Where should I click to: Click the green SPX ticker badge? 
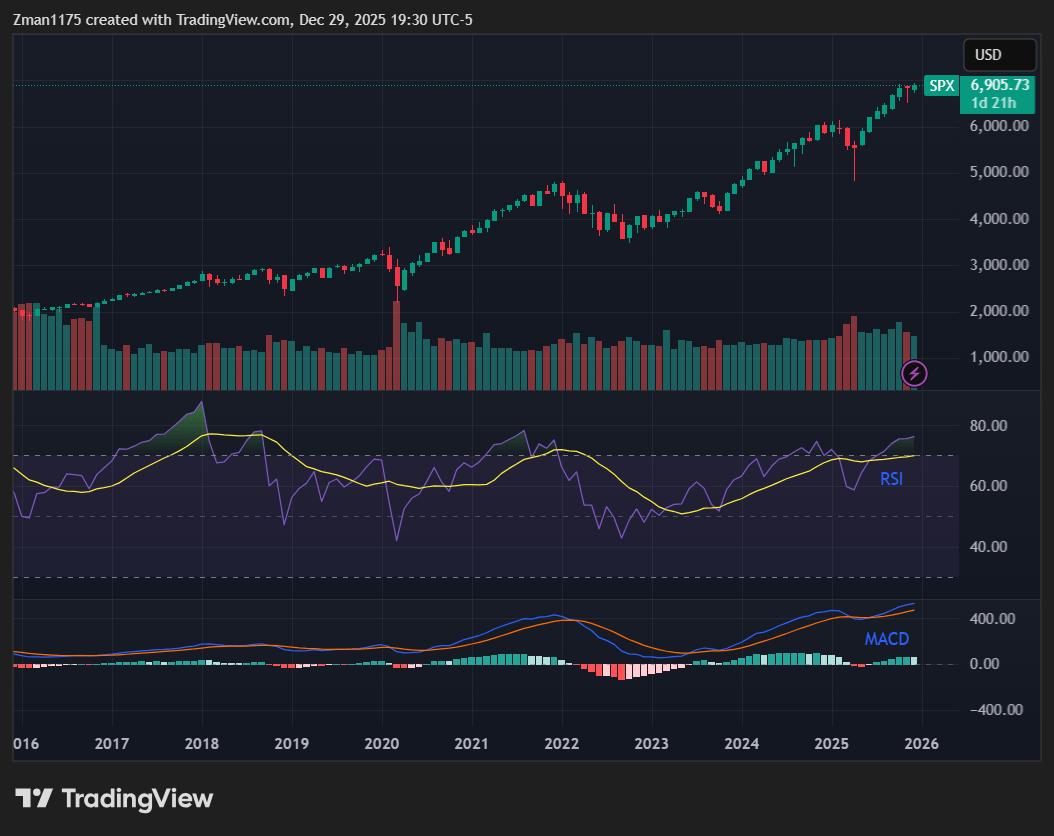pos(940,86)
